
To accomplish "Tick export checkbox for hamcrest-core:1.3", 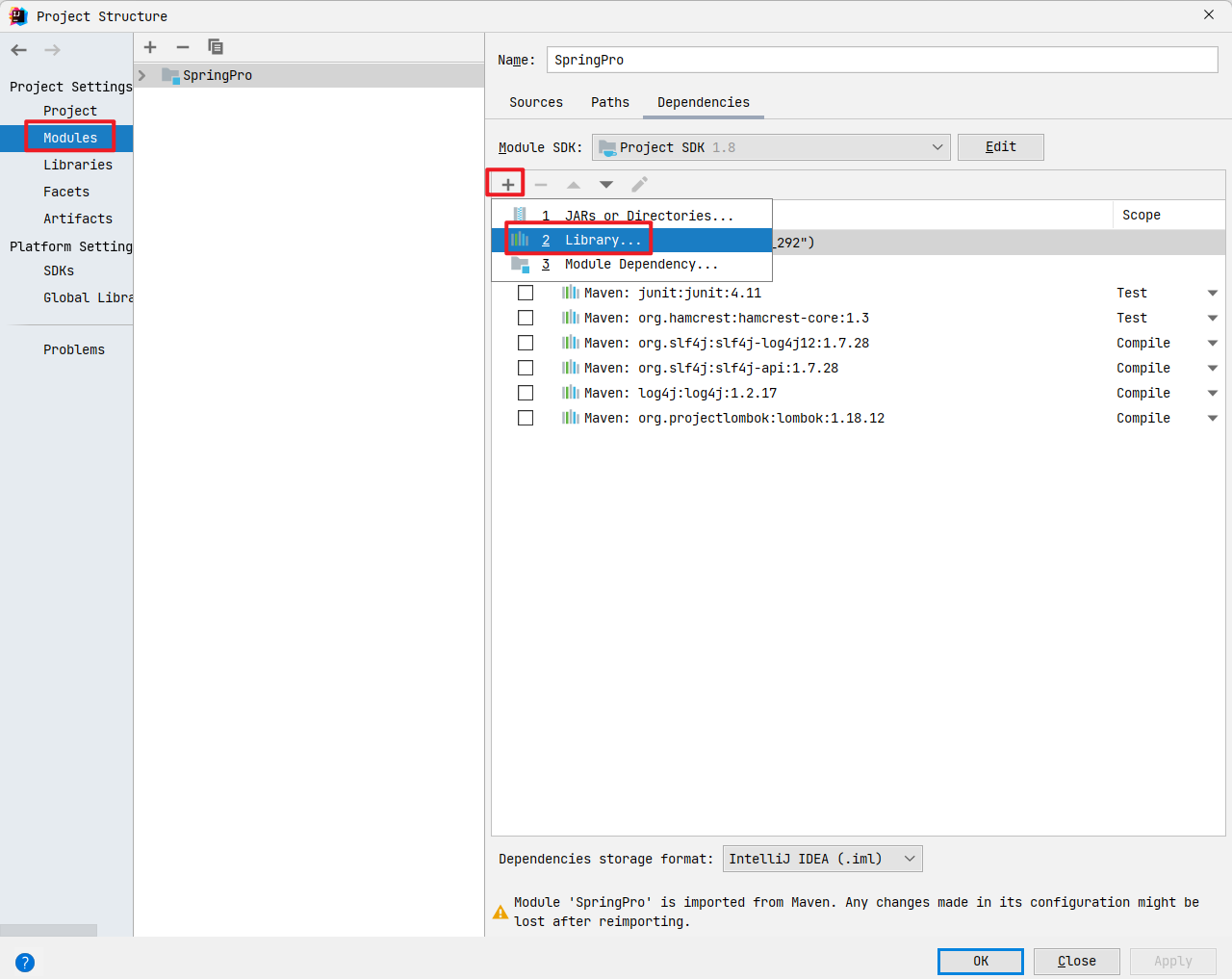I will 526,318.
